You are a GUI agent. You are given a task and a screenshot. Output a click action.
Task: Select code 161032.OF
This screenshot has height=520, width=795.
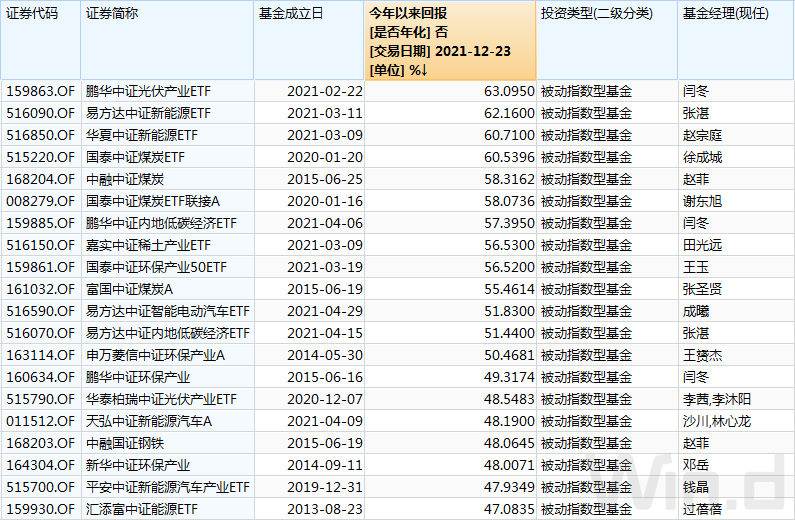(41, 289)
